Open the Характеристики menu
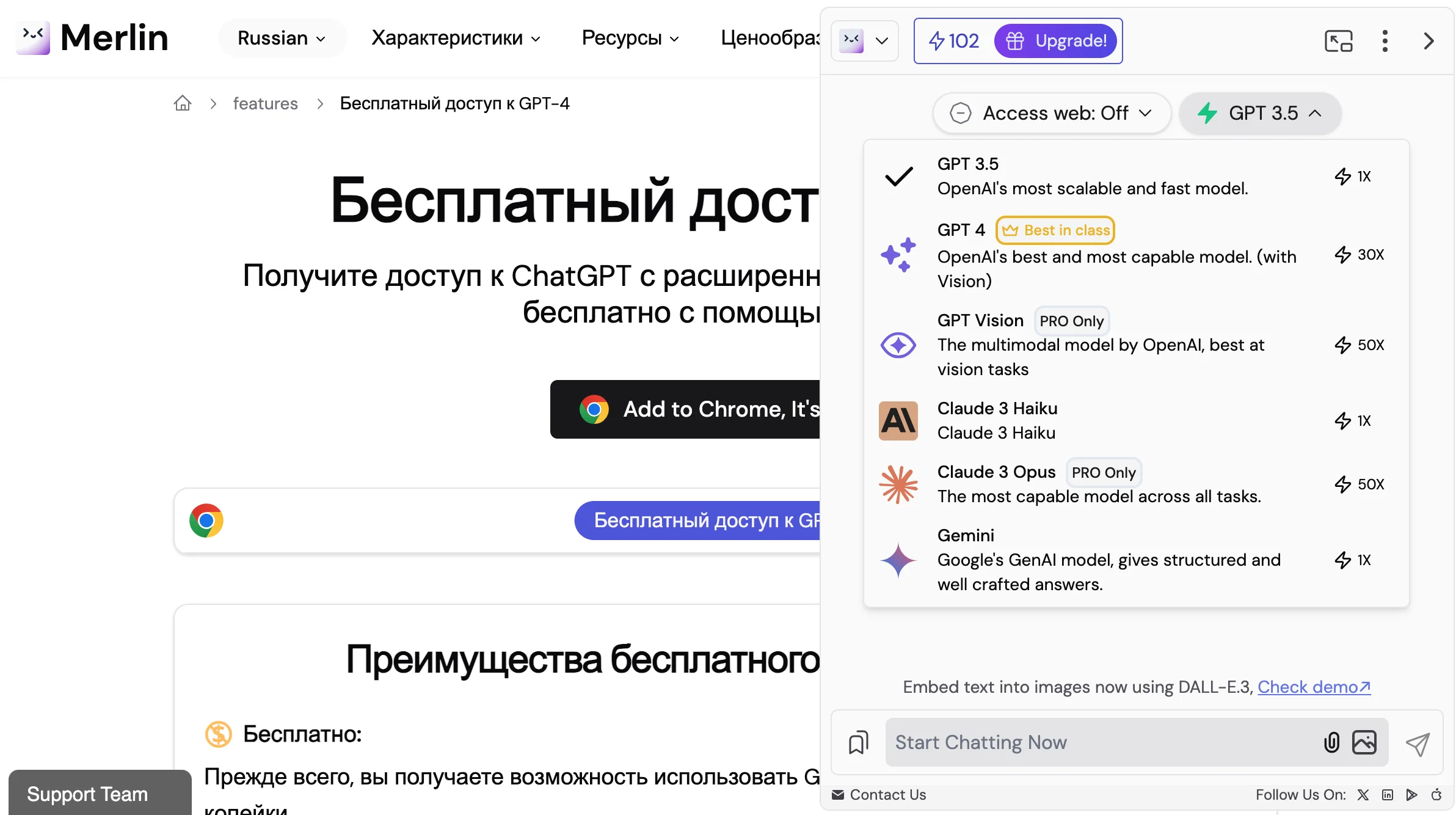 pyautogui.click(x=456, y=38)
